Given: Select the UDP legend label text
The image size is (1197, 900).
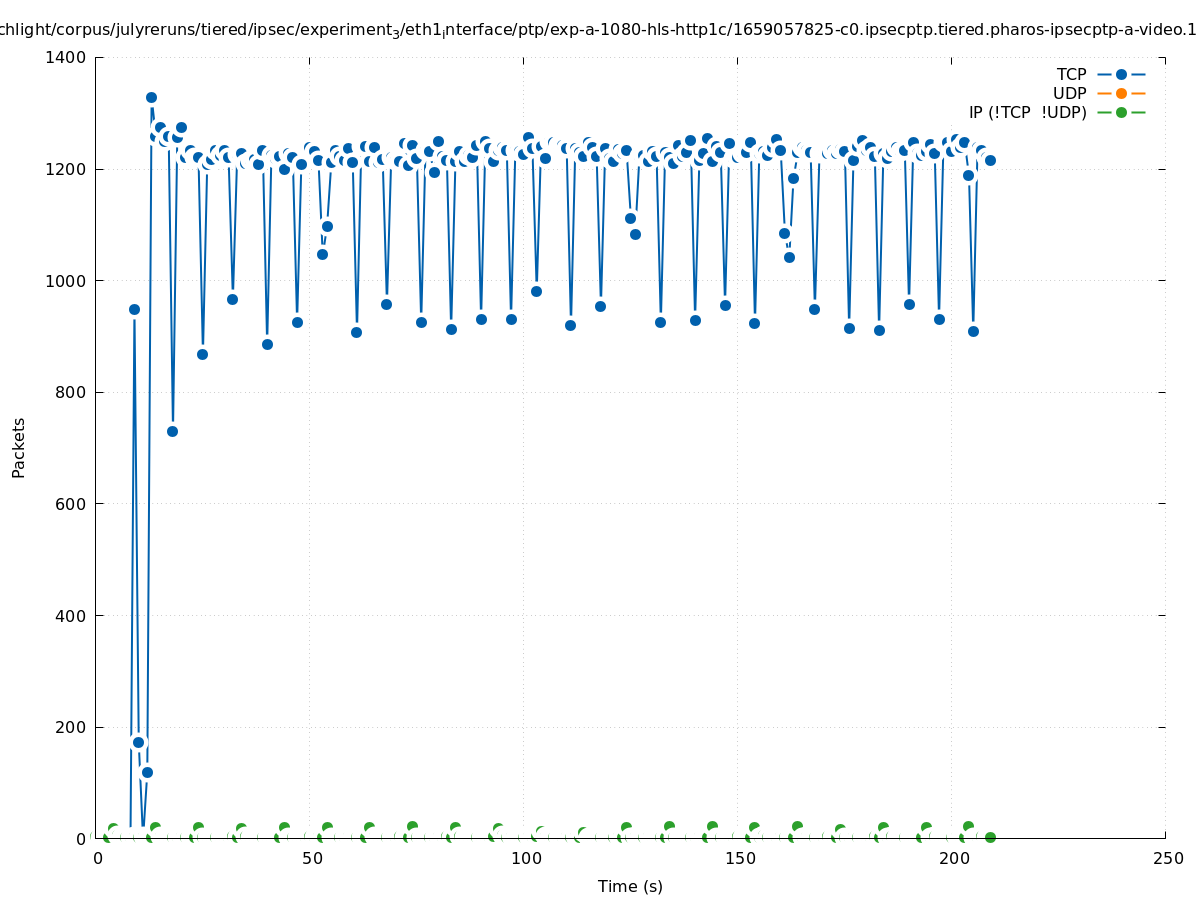Looking at the screenshot, I should 1069,93.
